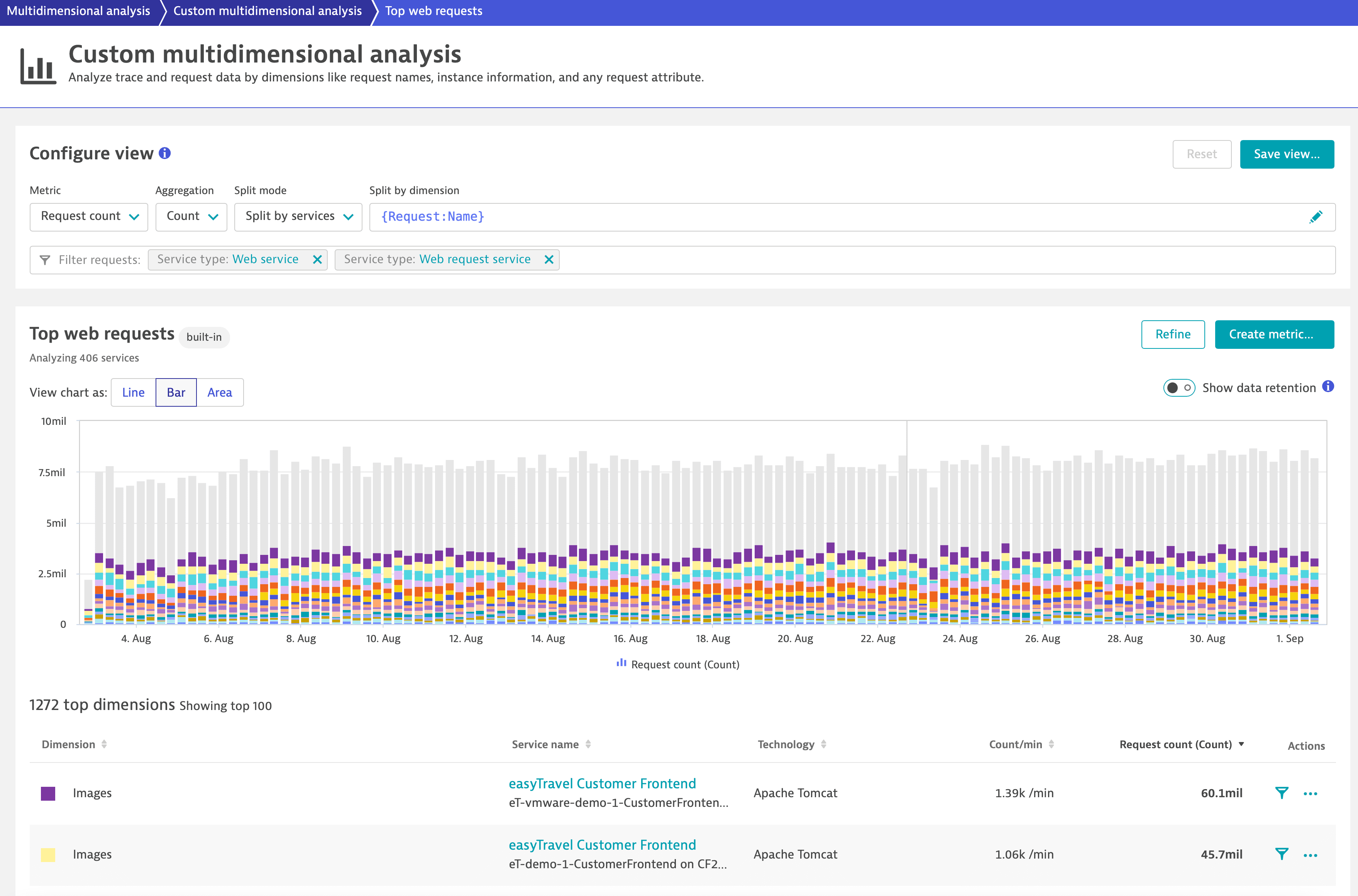Click the Configure view info icon
The width and height of the screenshot is (1358, 896).
point(164,153)
